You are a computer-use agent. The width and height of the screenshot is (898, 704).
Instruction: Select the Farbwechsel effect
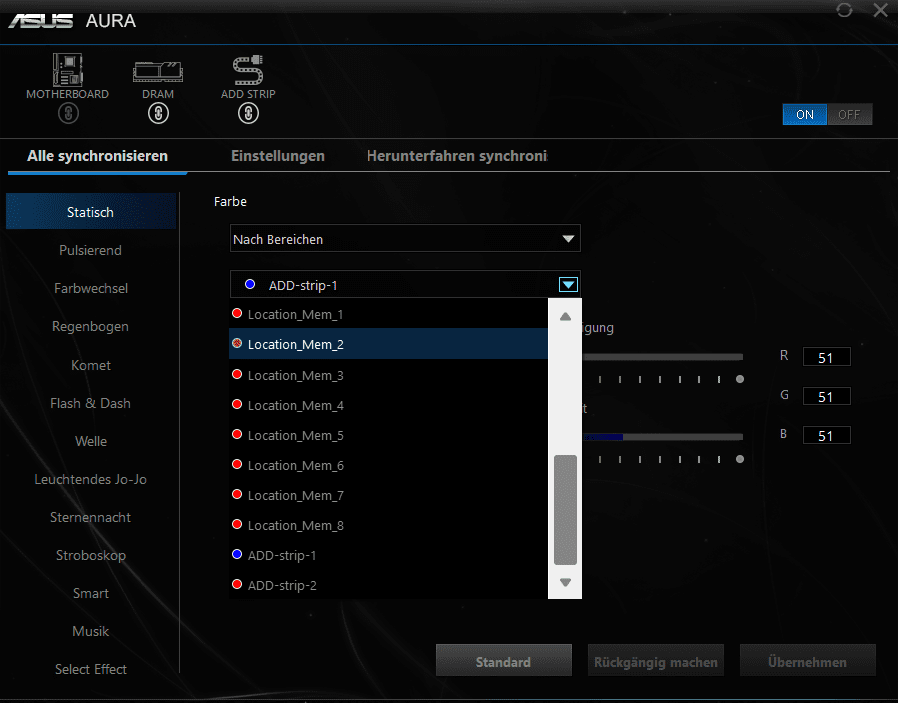click(90, 288)
